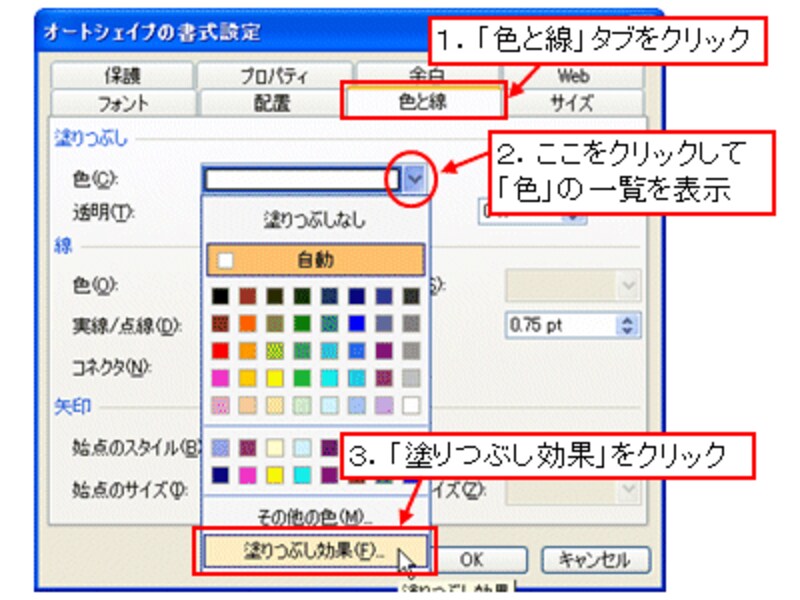Viewport: 800px width, 600px height.
Task: Select the tan swatch in the pastel row
Action: coord(247,406)
